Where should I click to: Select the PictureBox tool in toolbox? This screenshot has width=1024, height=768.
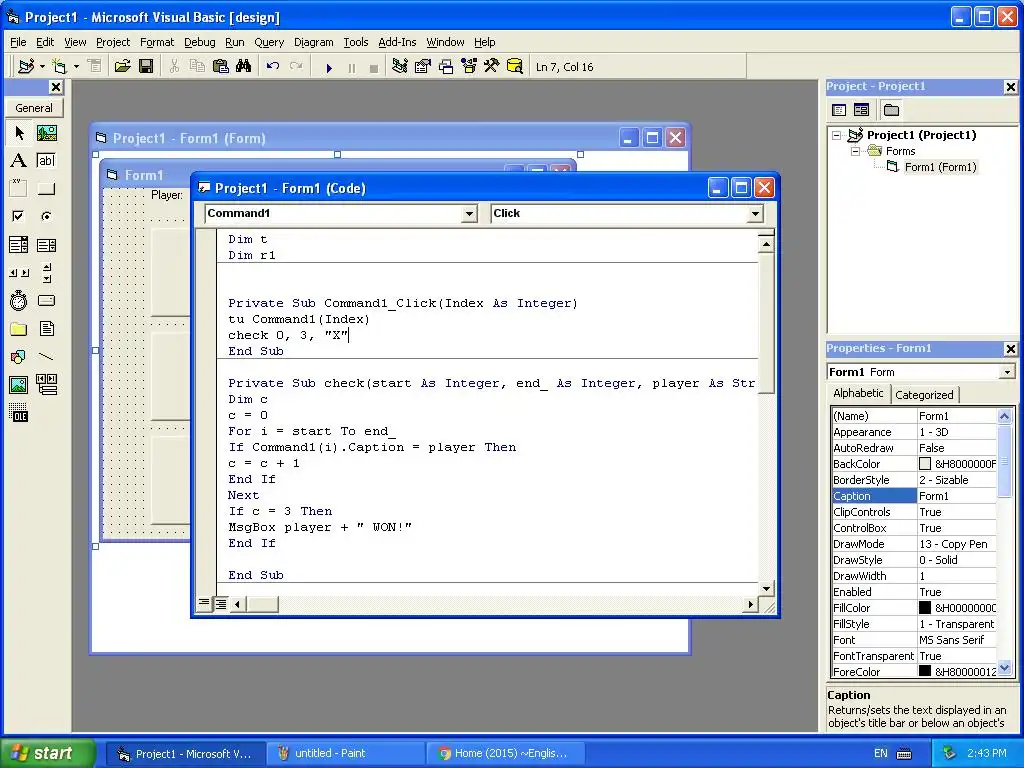tap(46, 133)
